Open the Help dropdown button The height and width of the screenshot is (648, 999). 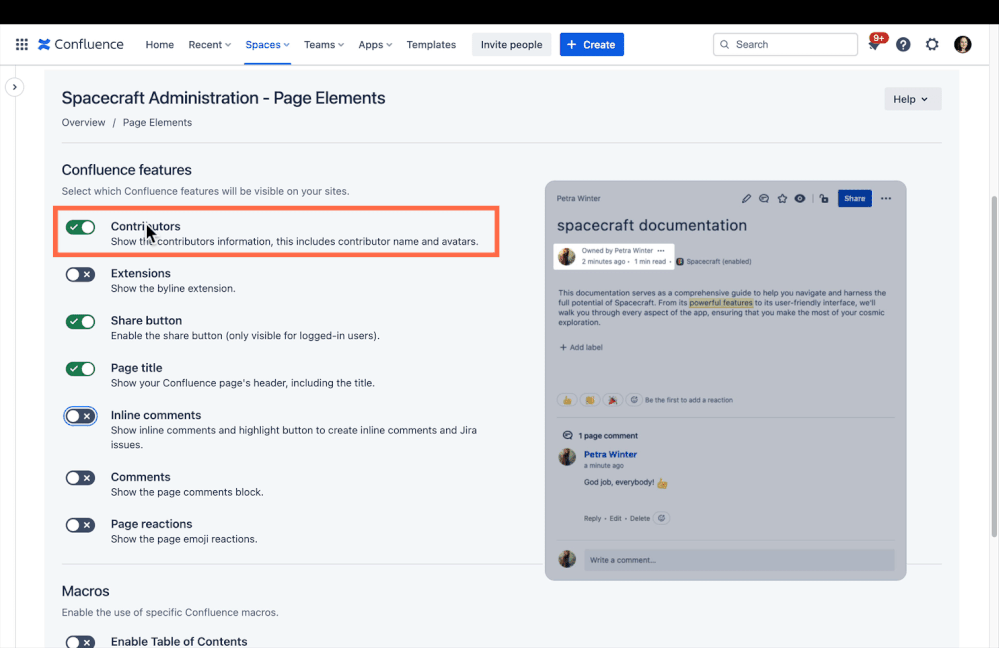[911, 98]
